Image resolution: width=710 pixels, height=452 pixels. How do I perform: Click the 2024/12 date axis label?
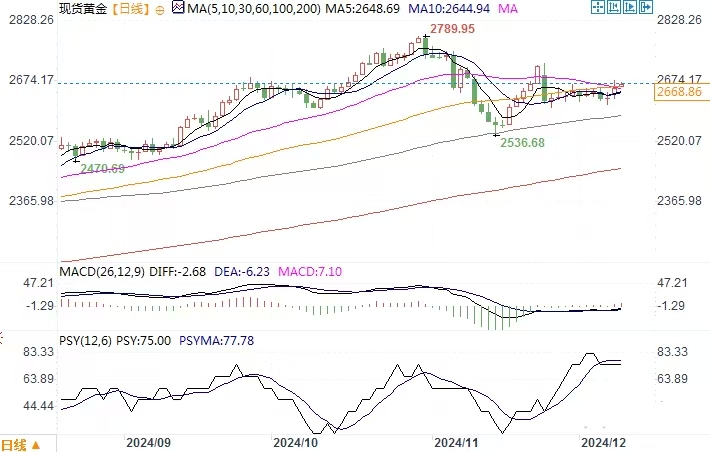point(604,442)
